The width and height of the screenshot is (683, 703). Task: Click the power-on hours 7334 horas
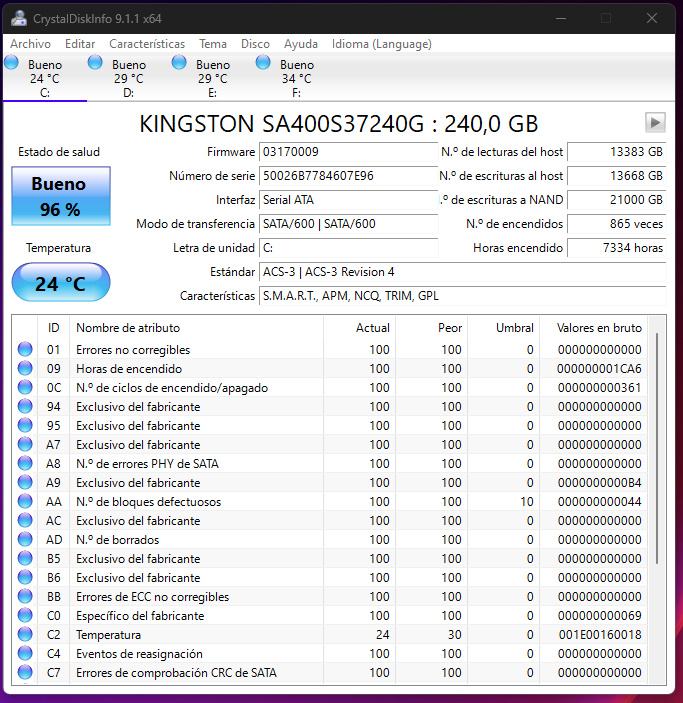click(x=617, y=248)
